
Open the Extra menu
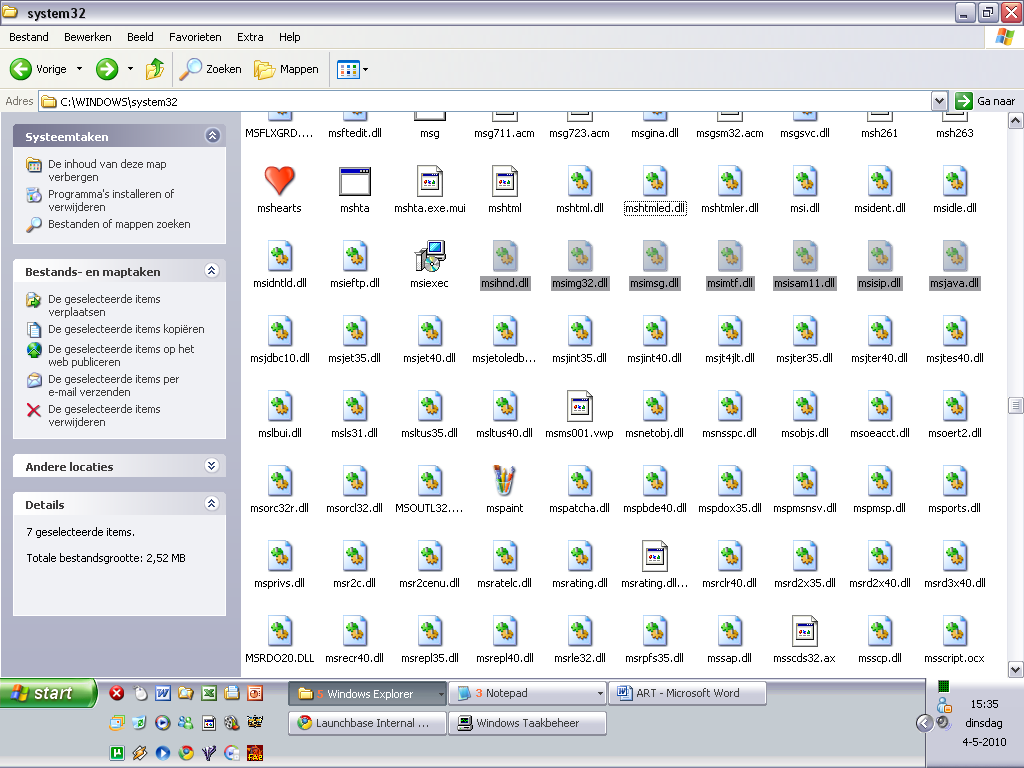250,37
